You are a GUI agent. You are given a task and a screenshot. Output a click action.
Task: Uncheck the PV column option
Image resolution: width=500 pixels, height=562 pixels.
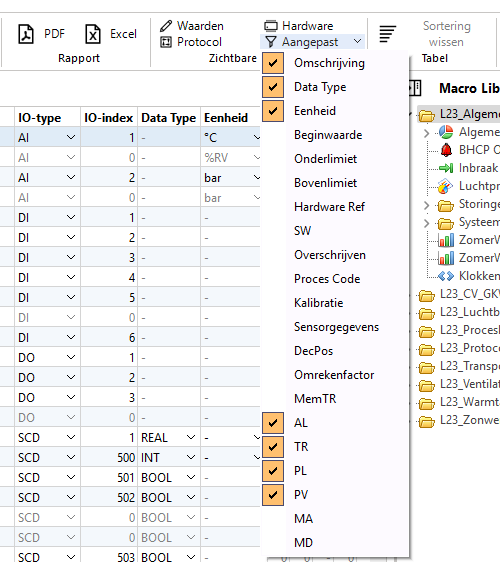pyautogui.click(x=273, y=495)
